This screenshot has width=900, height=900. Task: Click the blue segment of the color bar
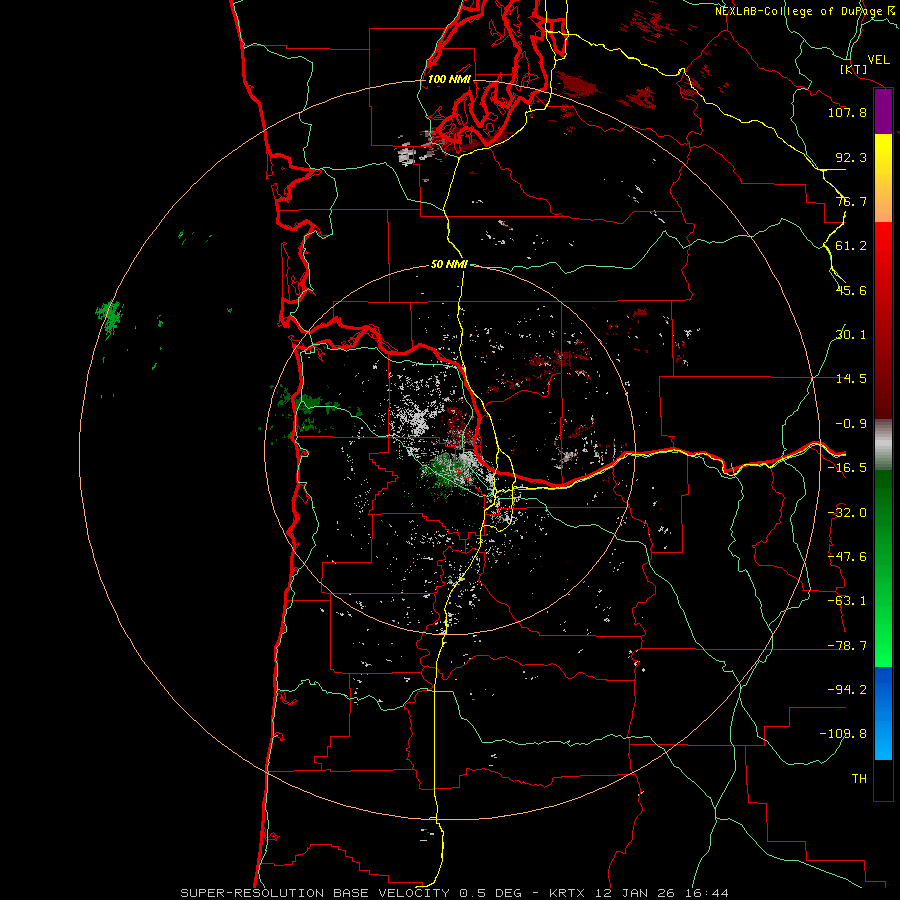883,713
